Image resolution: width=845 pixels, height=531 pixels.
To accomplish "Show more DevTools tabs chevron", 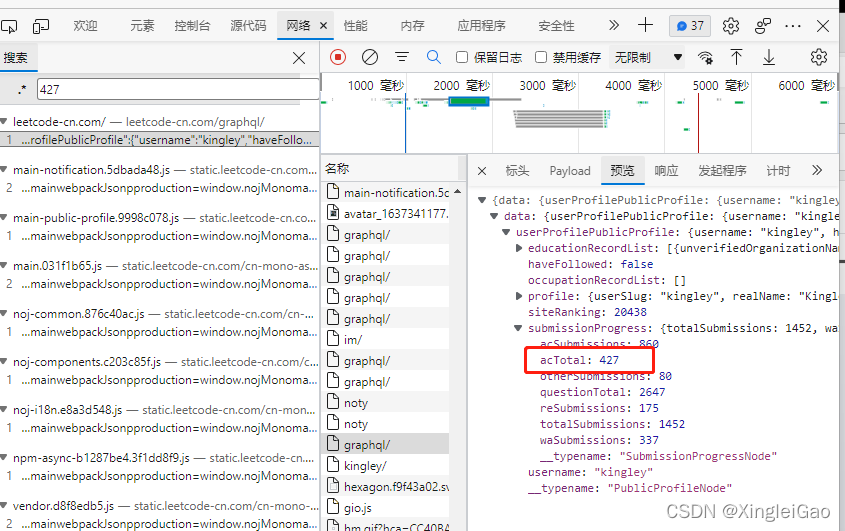I will coord(614,25).
